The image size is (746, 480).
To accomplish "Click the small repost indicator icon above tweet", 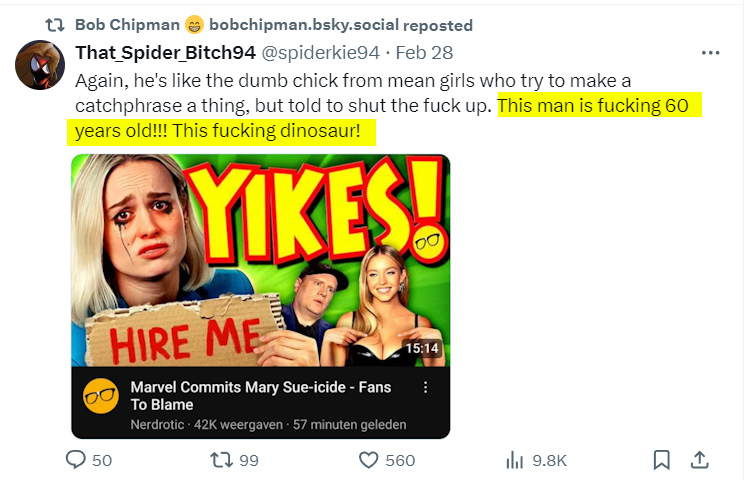I will [x=55, y=25].
